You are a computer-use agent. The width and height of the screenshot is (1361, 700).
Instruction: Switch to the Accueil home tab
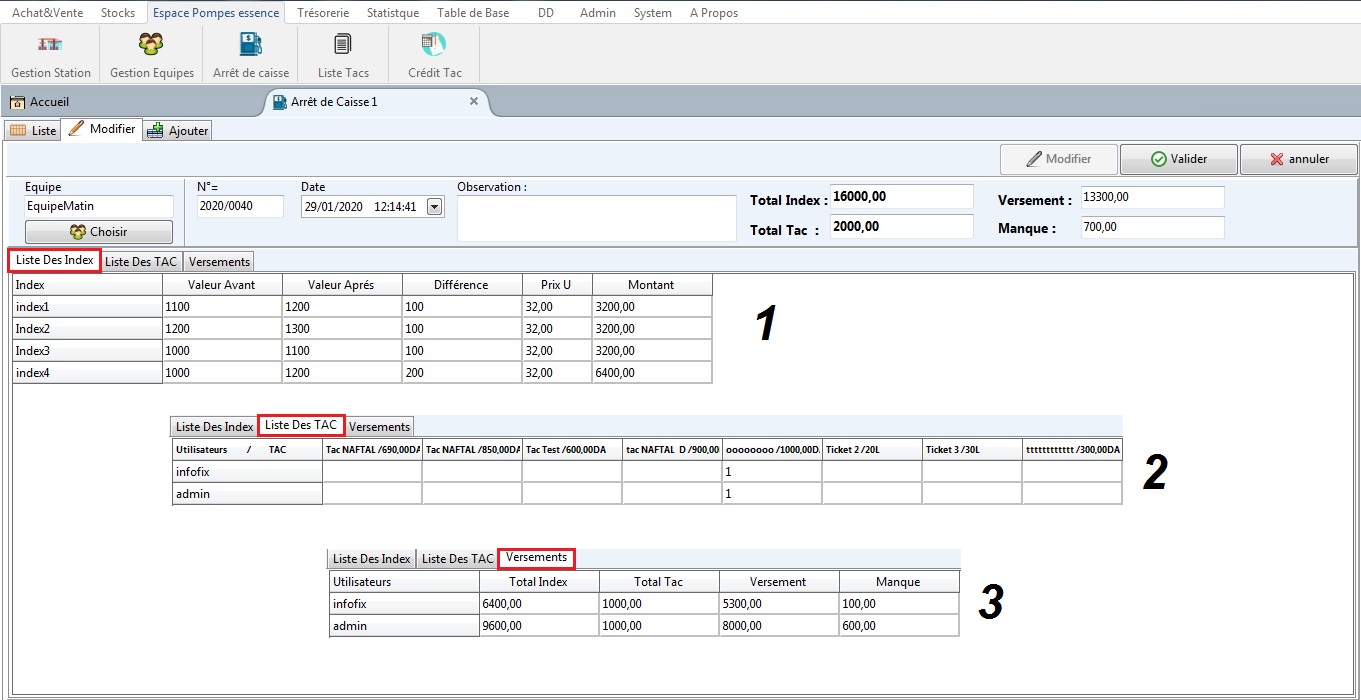[40, 102]
